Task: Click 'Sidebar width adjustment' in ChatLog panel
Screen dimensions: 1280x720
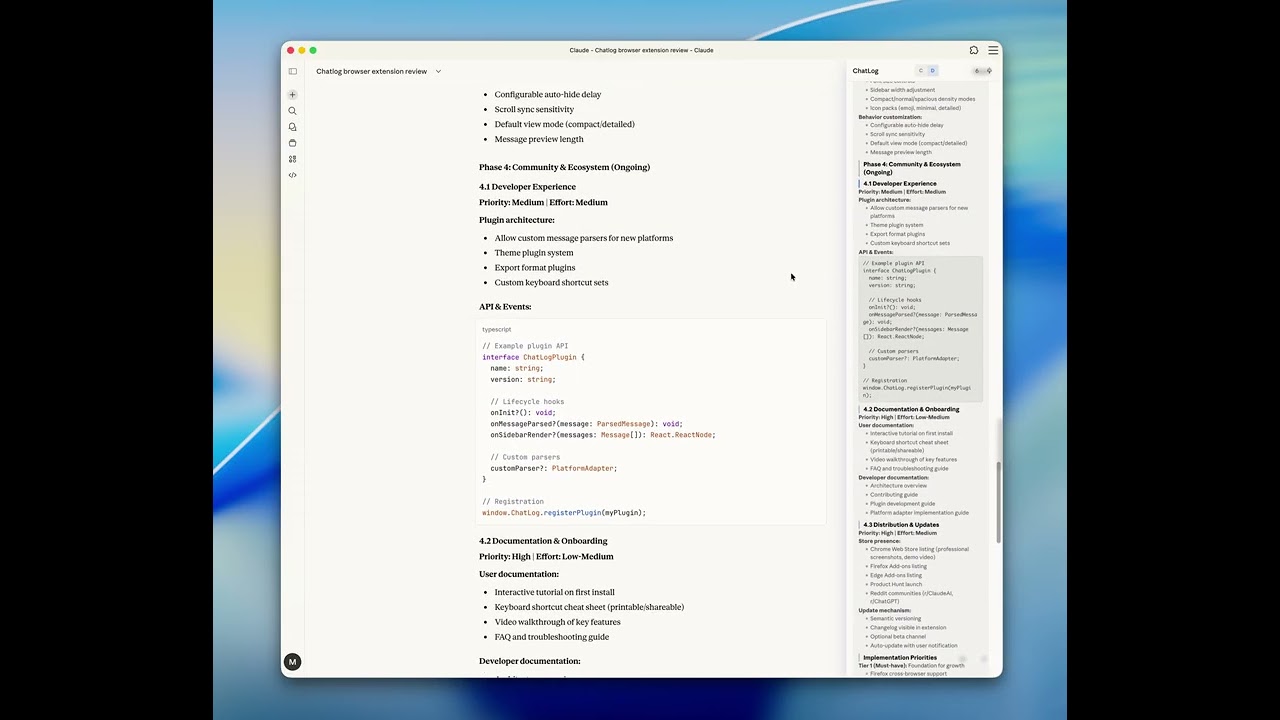Action: [902, 90]
